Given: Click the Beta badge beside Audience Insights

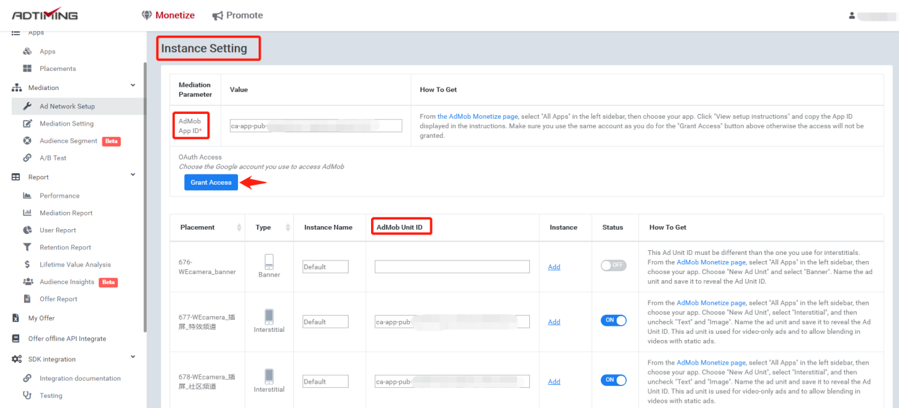Looking at the screenshot, I should pos(108,282).
